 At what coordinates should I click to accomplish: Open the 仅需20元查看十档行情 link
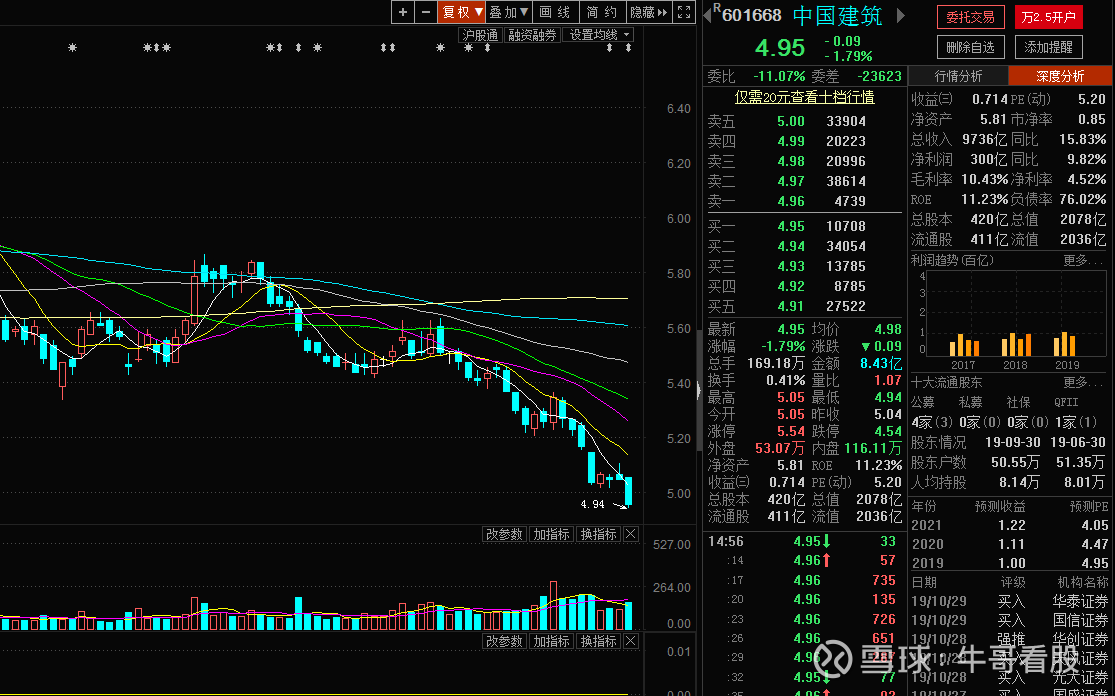804,97
